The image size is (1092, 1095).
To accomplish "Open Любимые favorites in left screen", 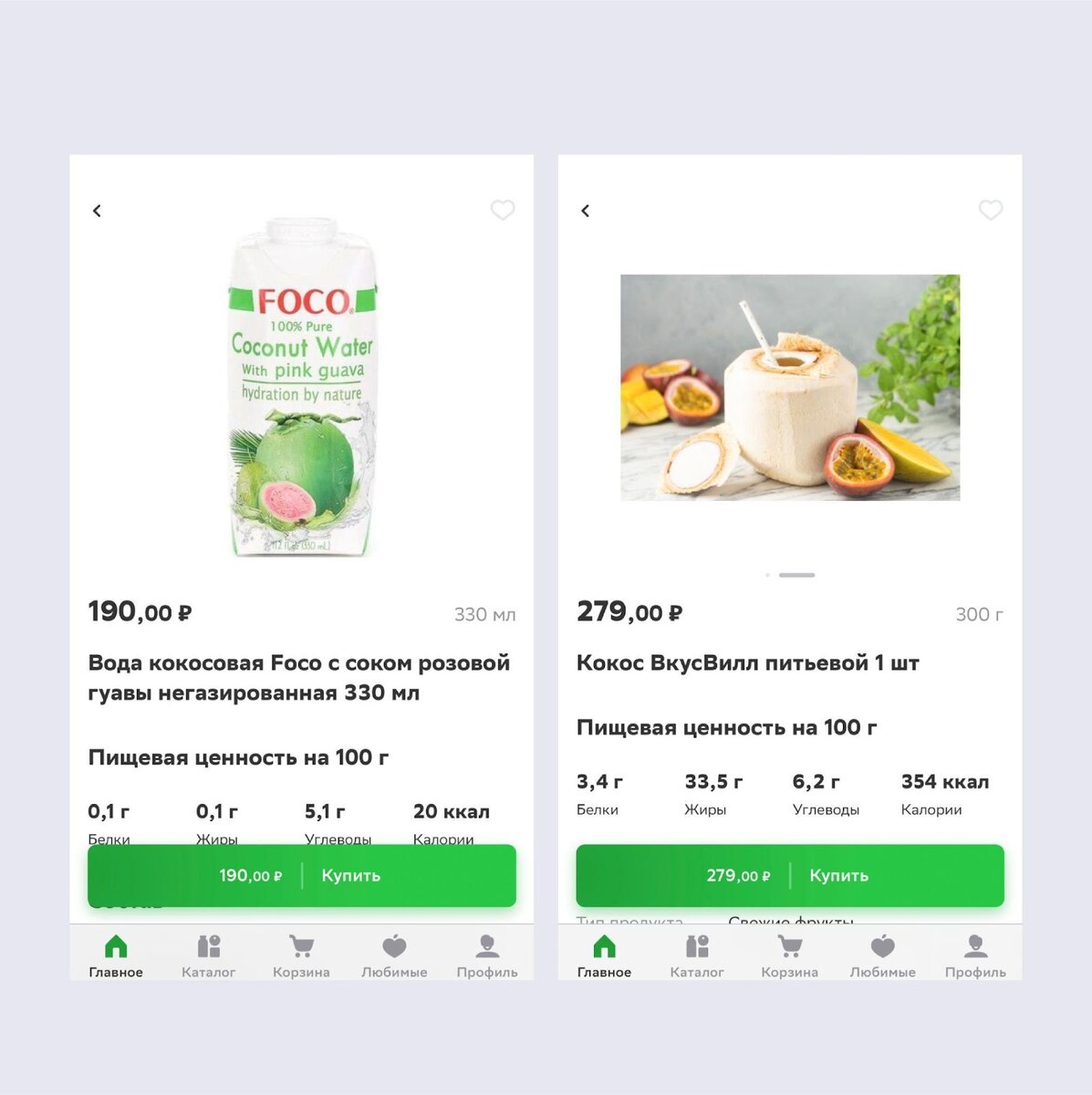I will (394, 955).
